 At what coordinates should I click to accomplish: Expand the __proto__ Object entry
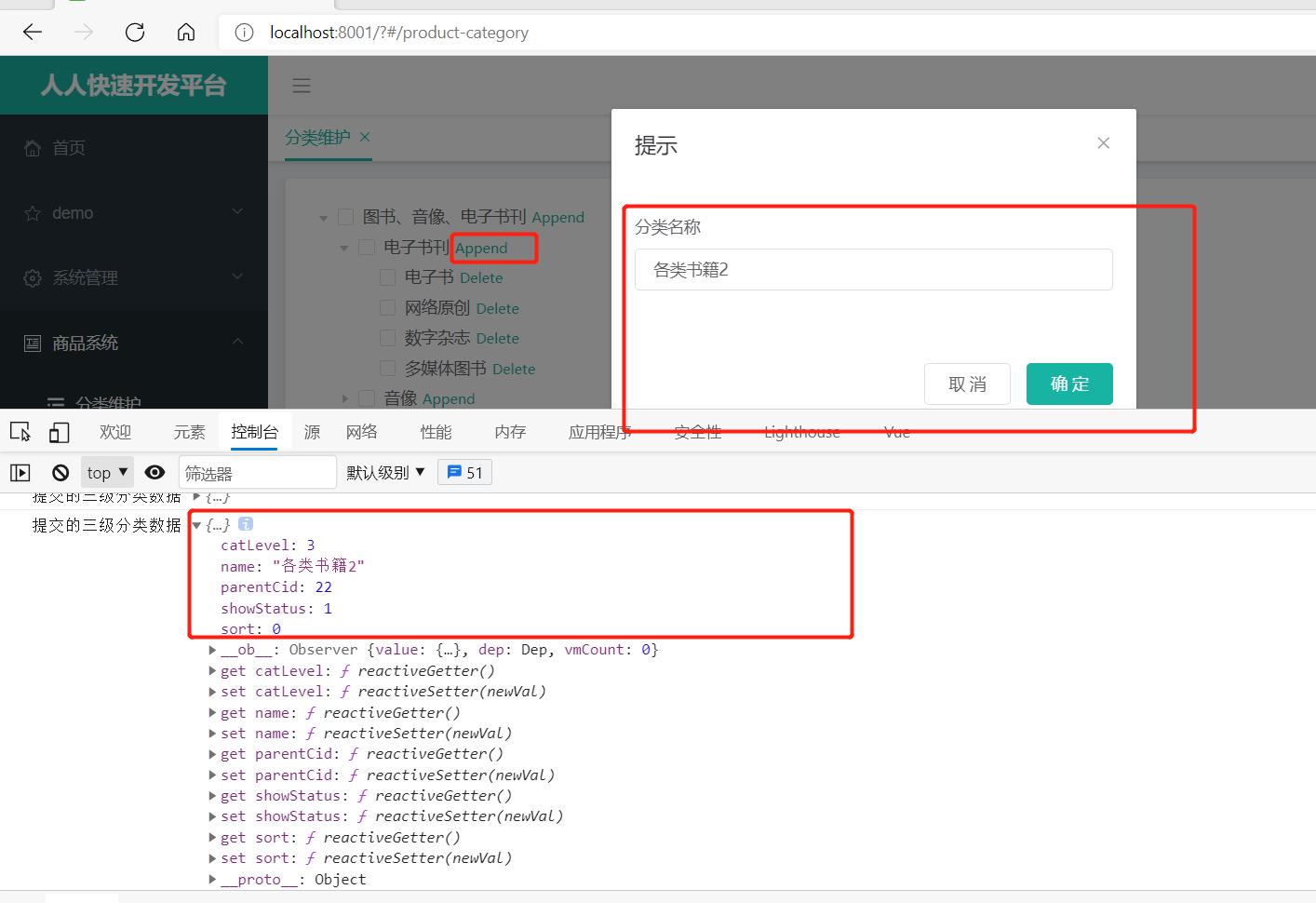[x=213, y=879]
